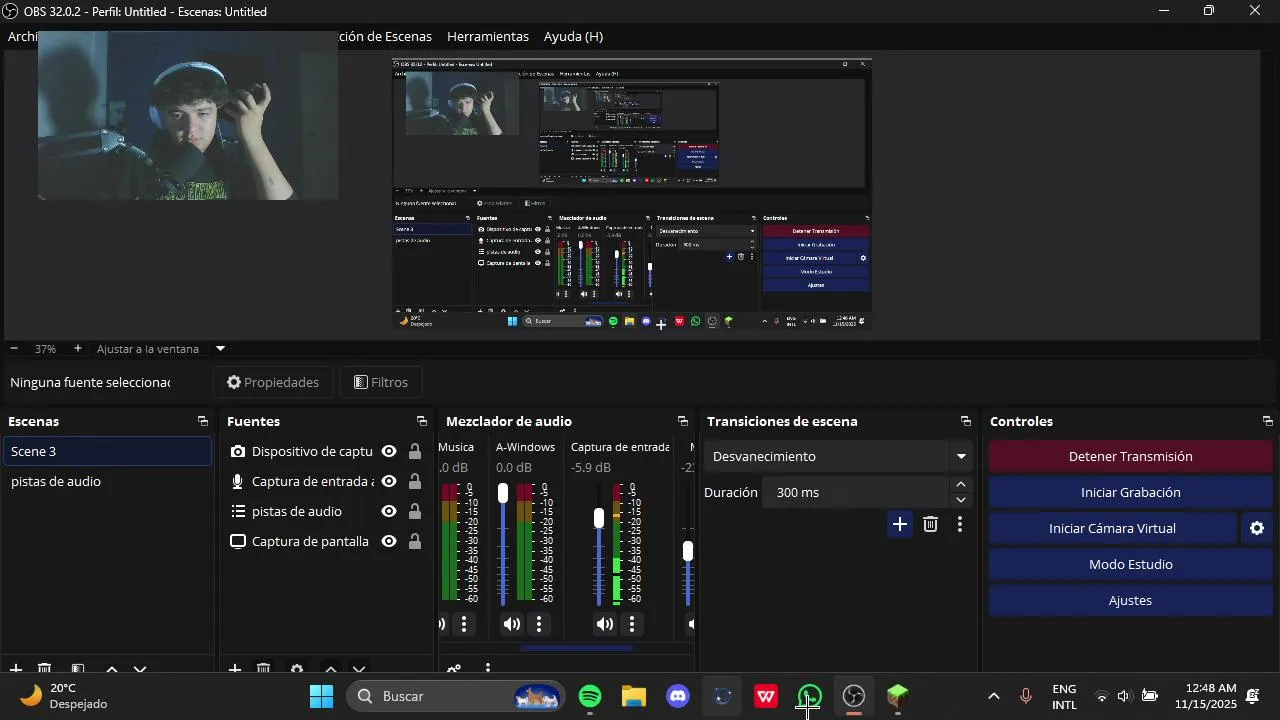Zoom in the preview with plus
The image size is (1280, 720).
77,349
